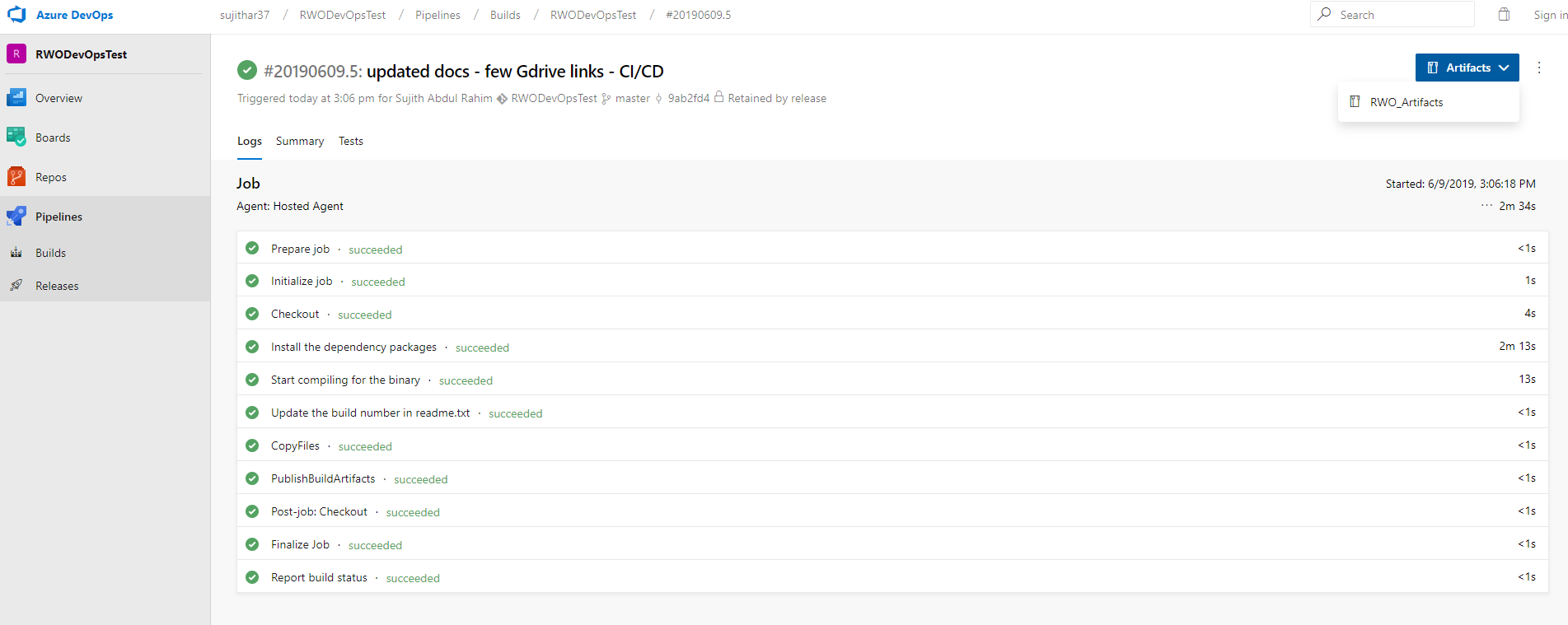The image size is (1568, 625).
Task: Switch to the Tests tab
Action: pos(351,141)
